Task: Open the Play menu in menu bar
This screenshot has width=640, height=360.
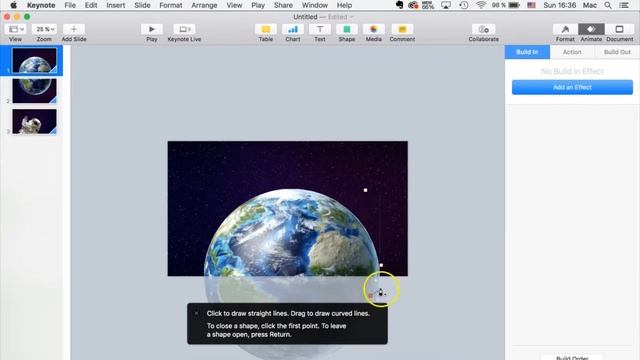Action: (x=258, y=5)
